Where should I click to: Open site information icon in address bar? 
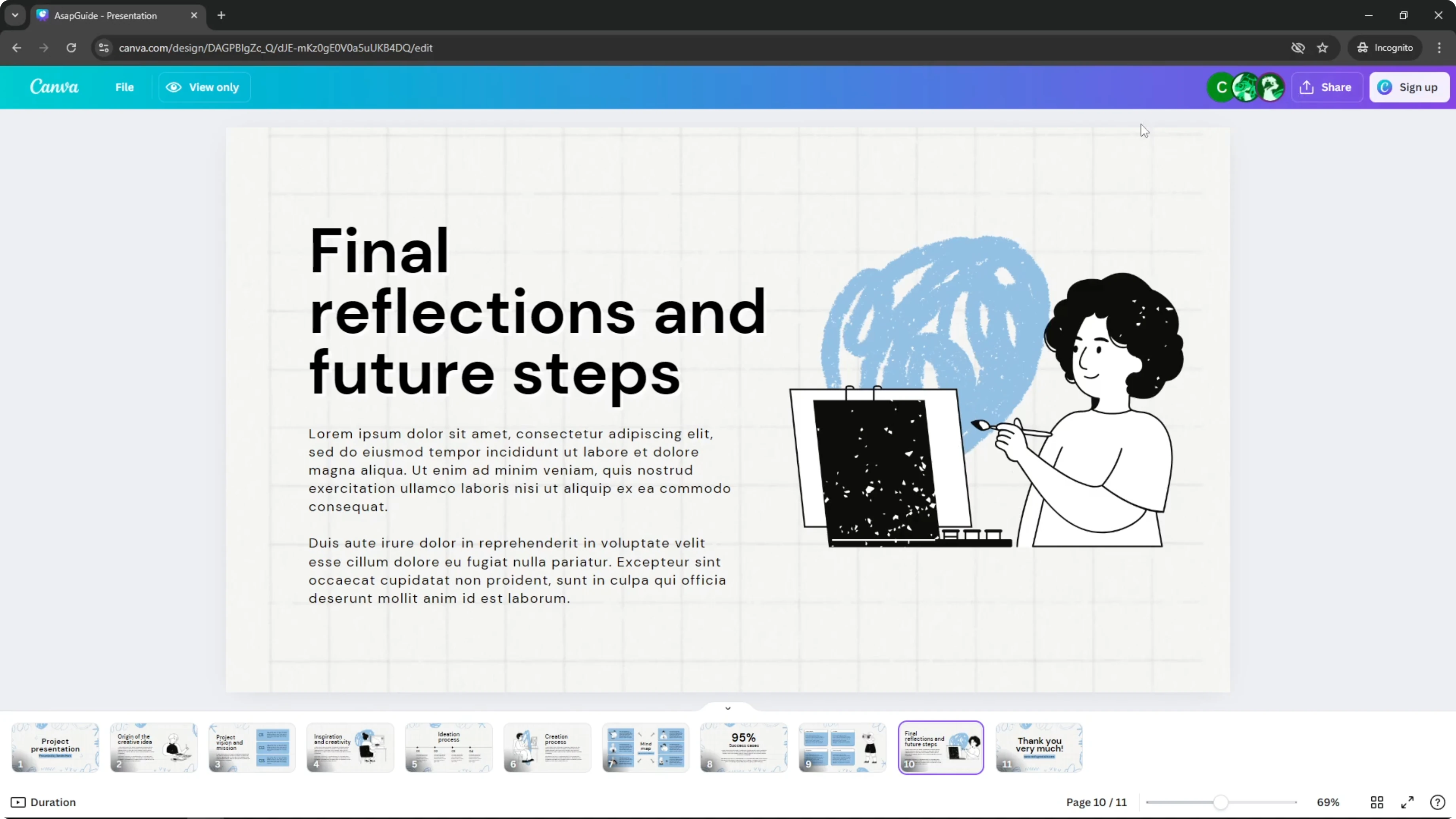[x=103, y=47]
